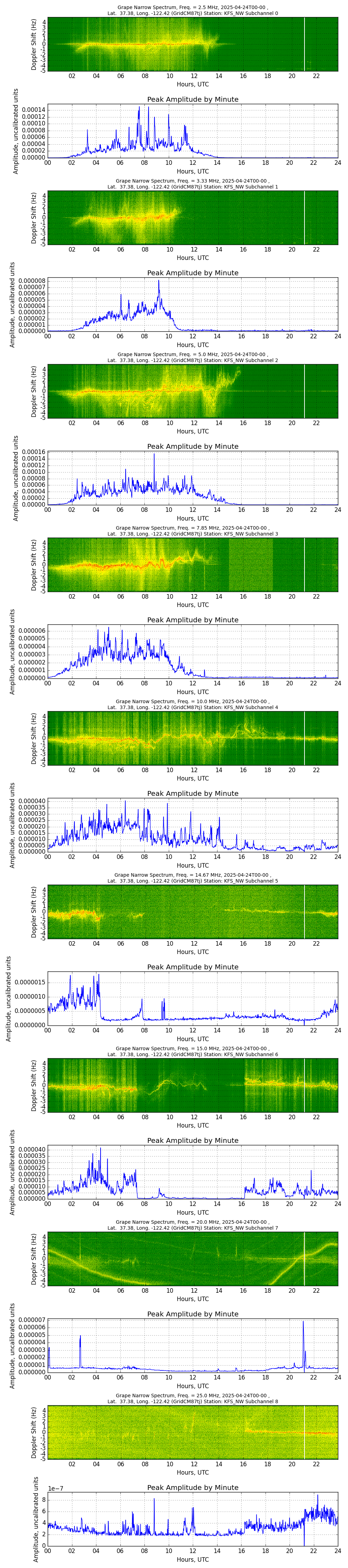
Task: Click the Subchannel 7 20.0 MHz title text
Action: pos(193,1225)
